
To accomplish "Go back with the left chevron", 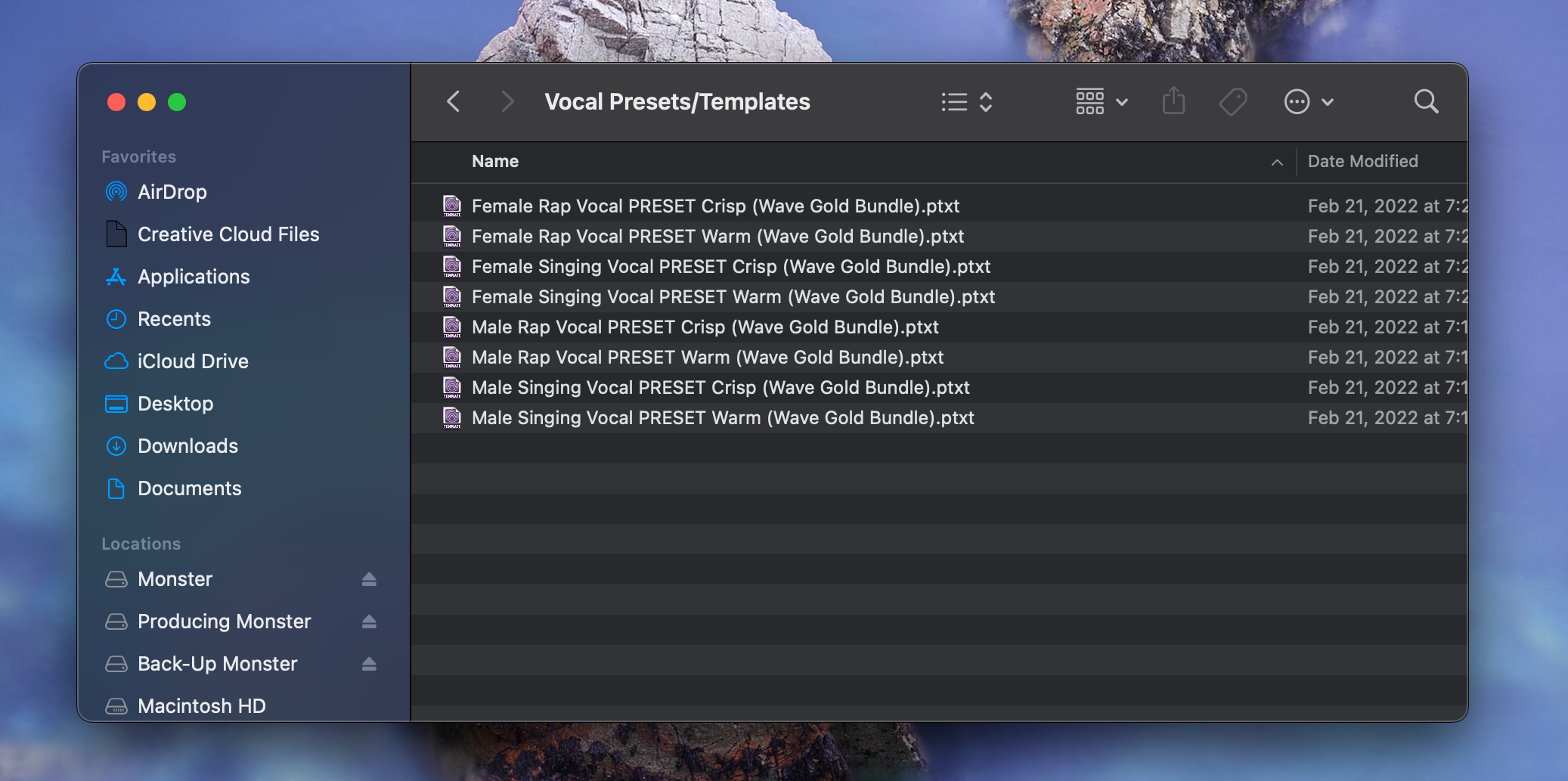I will coord(454,101).
